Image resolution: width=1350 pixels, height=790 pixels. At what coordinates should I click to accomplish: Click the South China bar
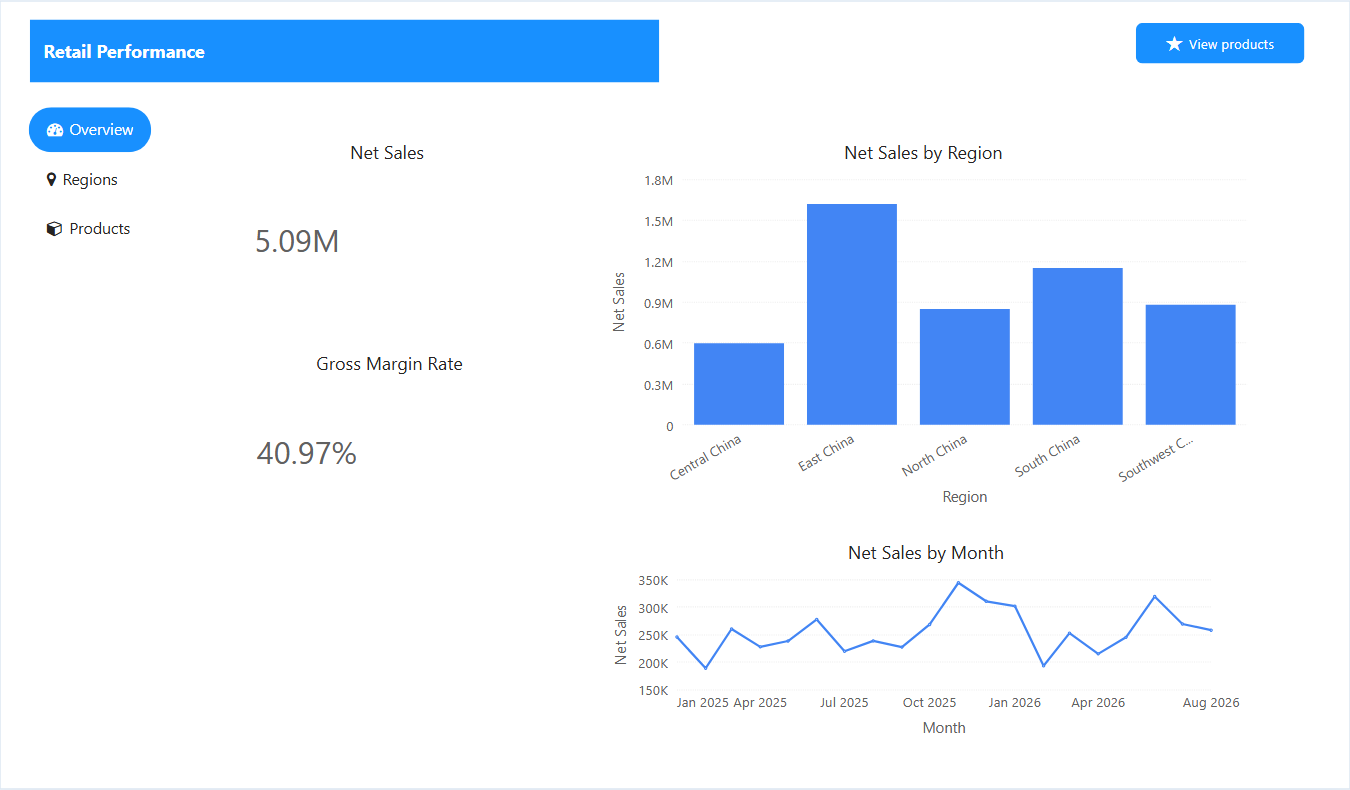[x=1078, y=346]
